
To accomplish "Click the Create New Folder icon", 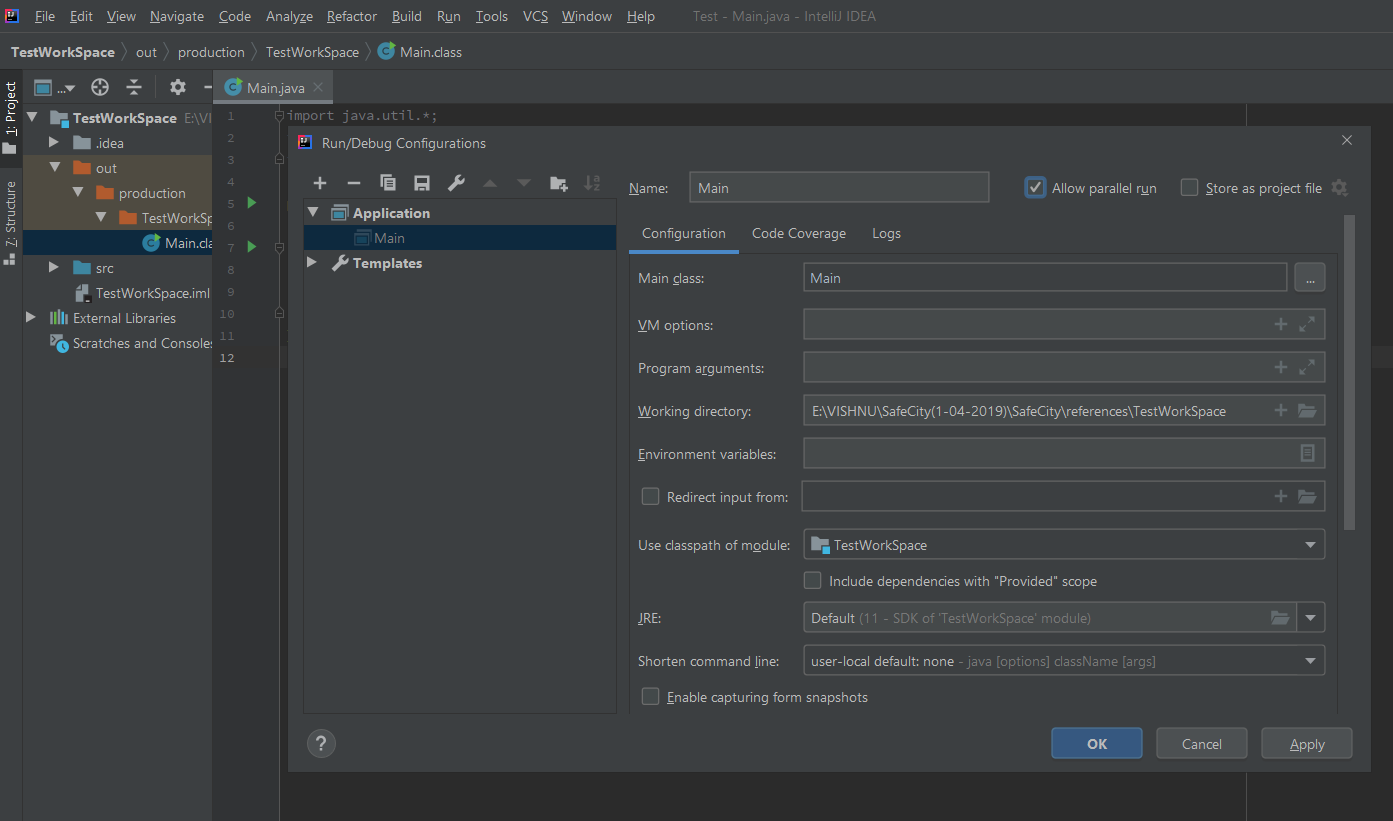I will coord(559,183).
